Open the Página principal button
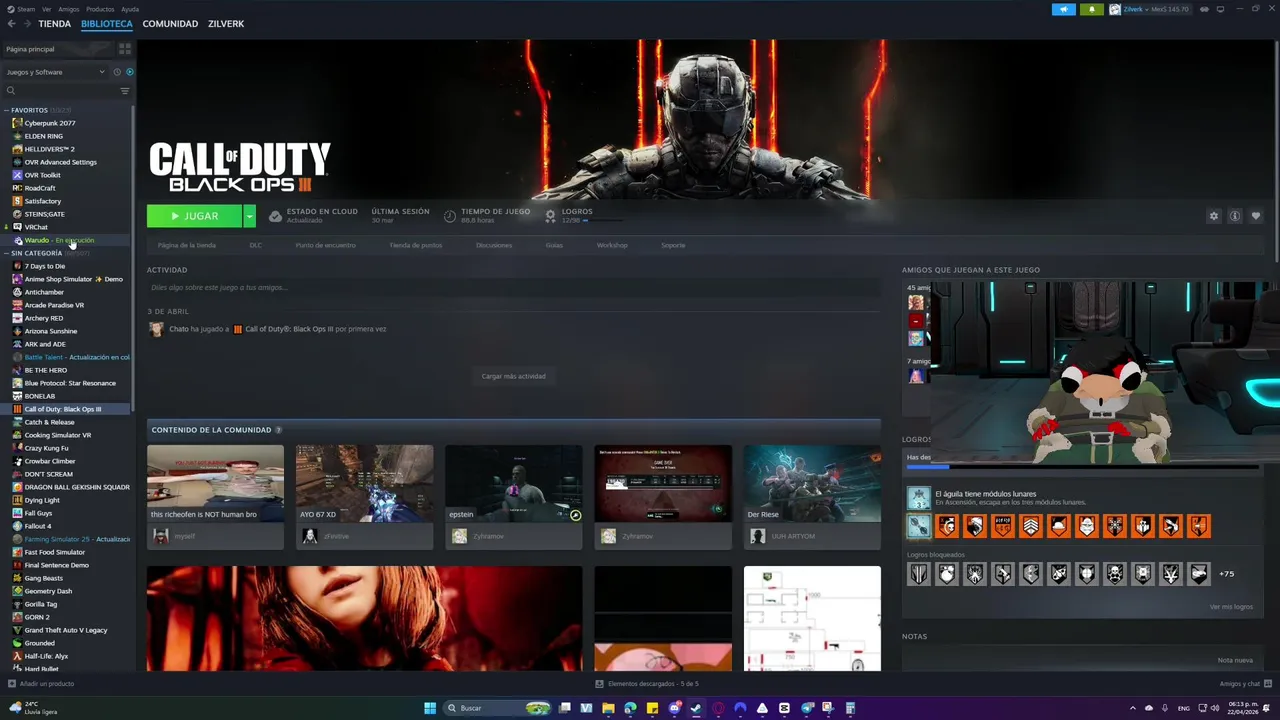The height and width of the screenshot is (720, 1280). pos(58,49)
